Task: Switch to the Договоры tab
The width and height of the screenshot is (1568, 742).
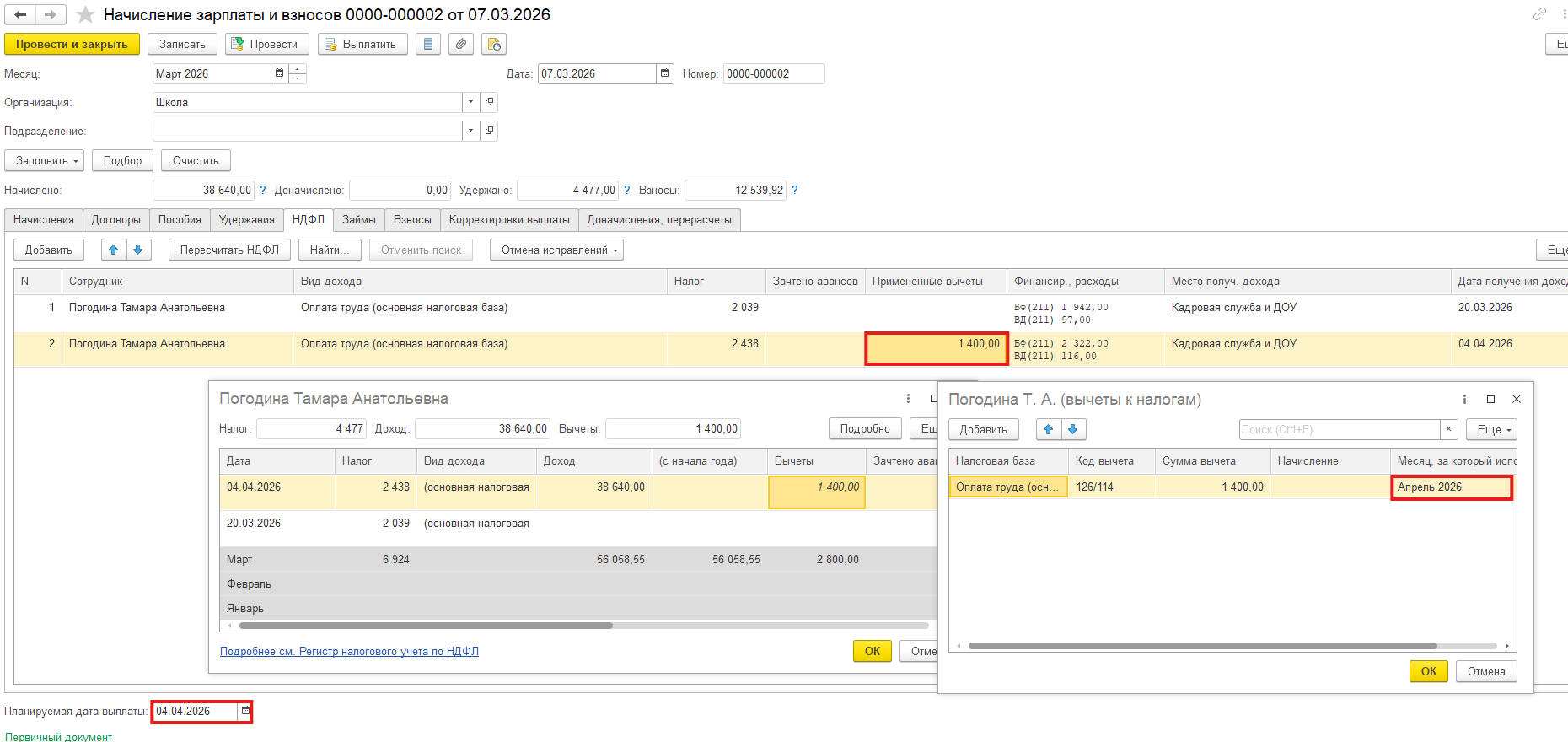Action: (x=116, y=220)
